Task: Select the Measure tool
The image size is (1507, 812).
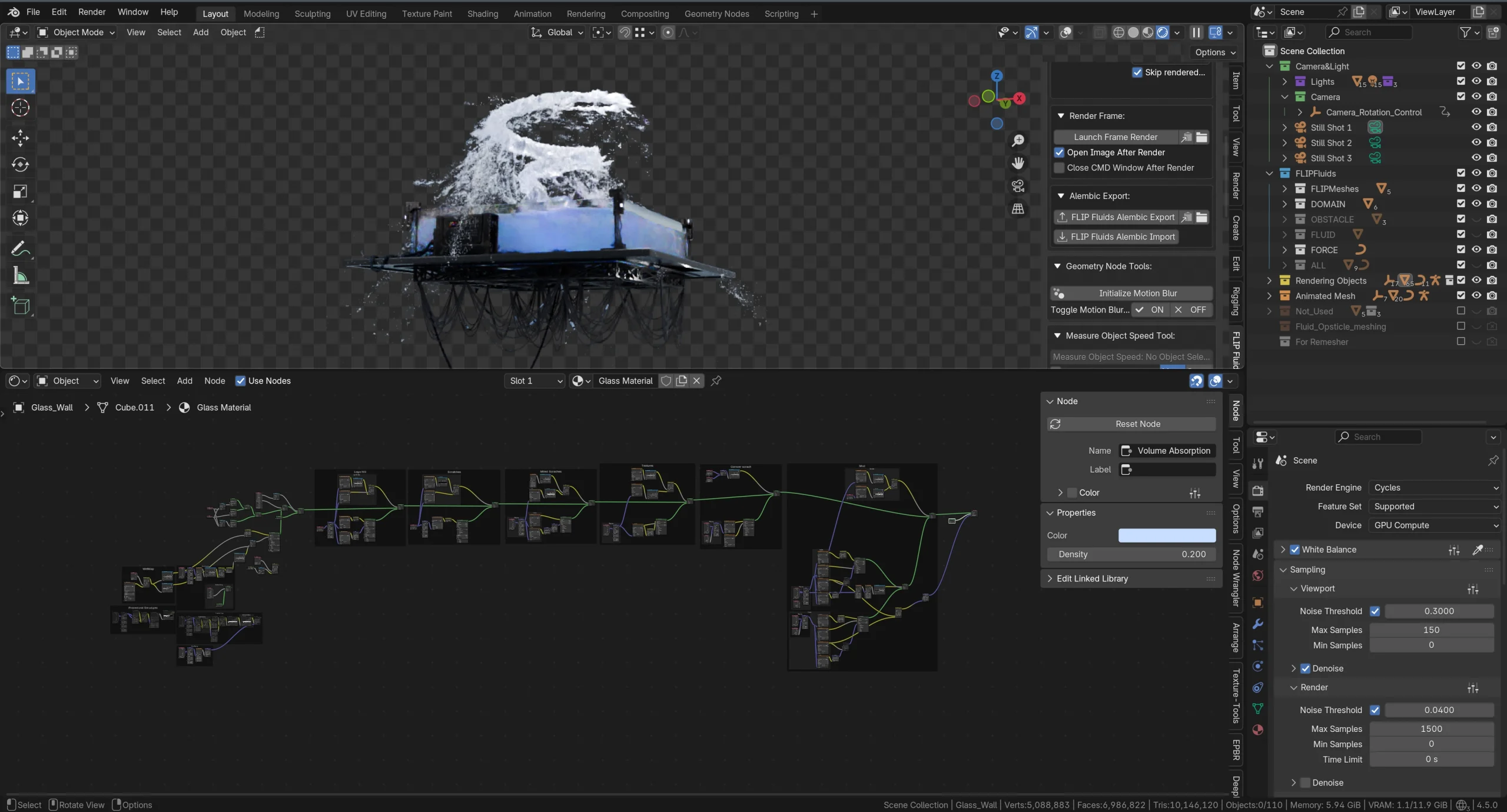Action: click(21, 275)
